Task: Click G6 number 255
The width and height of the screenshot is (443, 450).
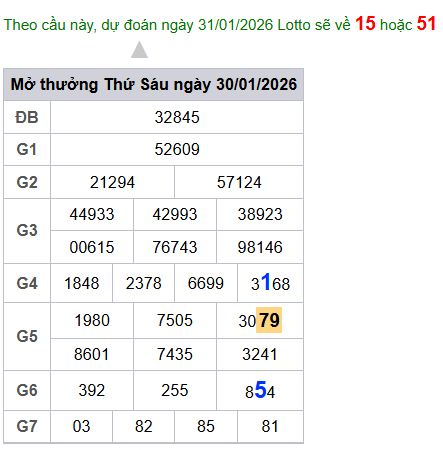Action: [175, 390]
